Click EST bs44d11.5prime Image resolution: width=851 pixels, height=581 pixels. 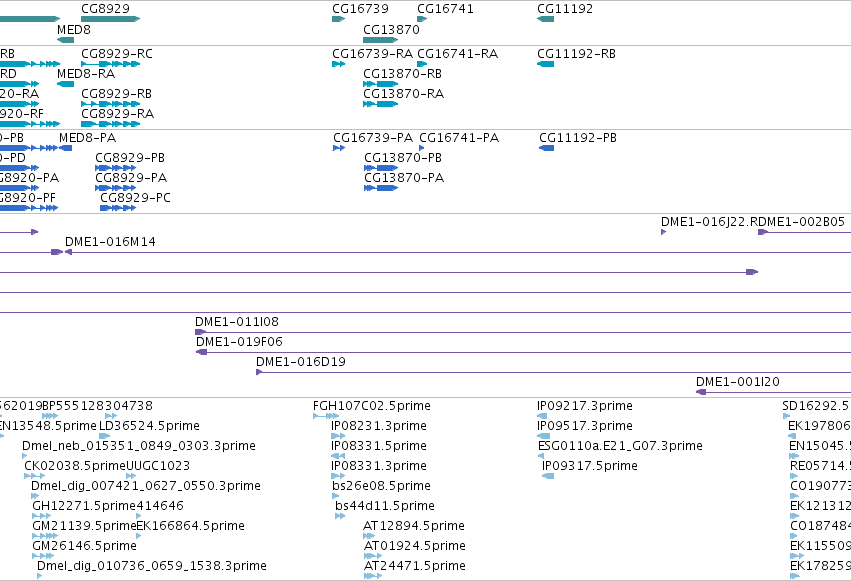pyautogui.click(x=340, y=516)
